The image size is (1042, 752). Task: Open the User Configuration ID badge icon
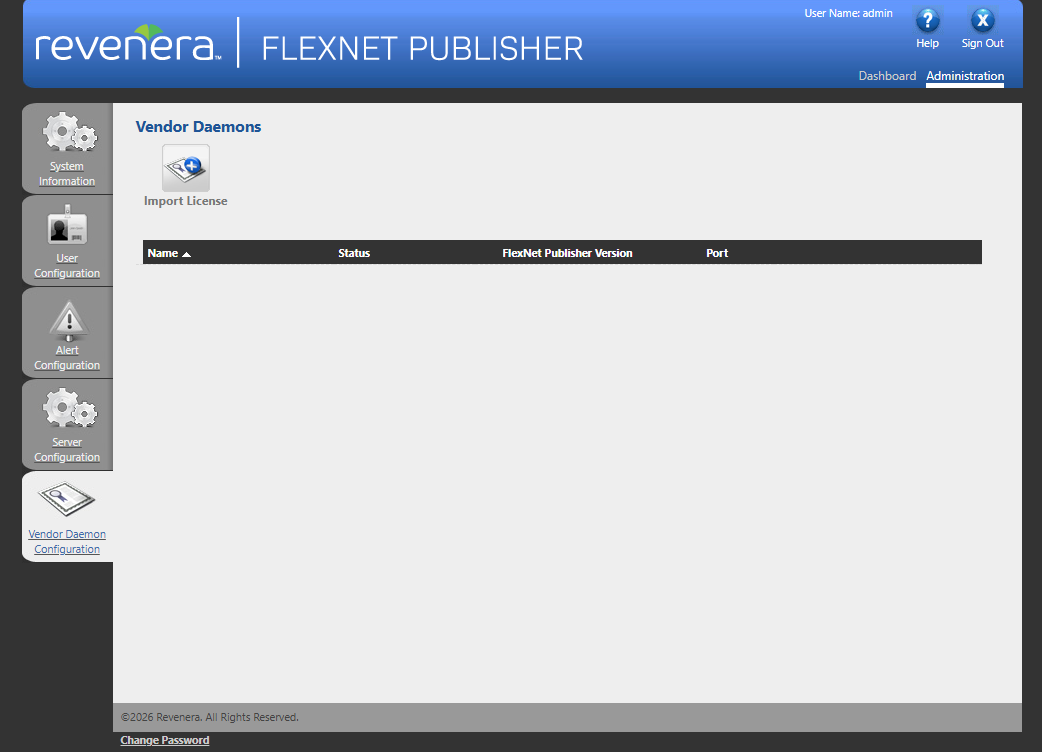coord(67,225)
